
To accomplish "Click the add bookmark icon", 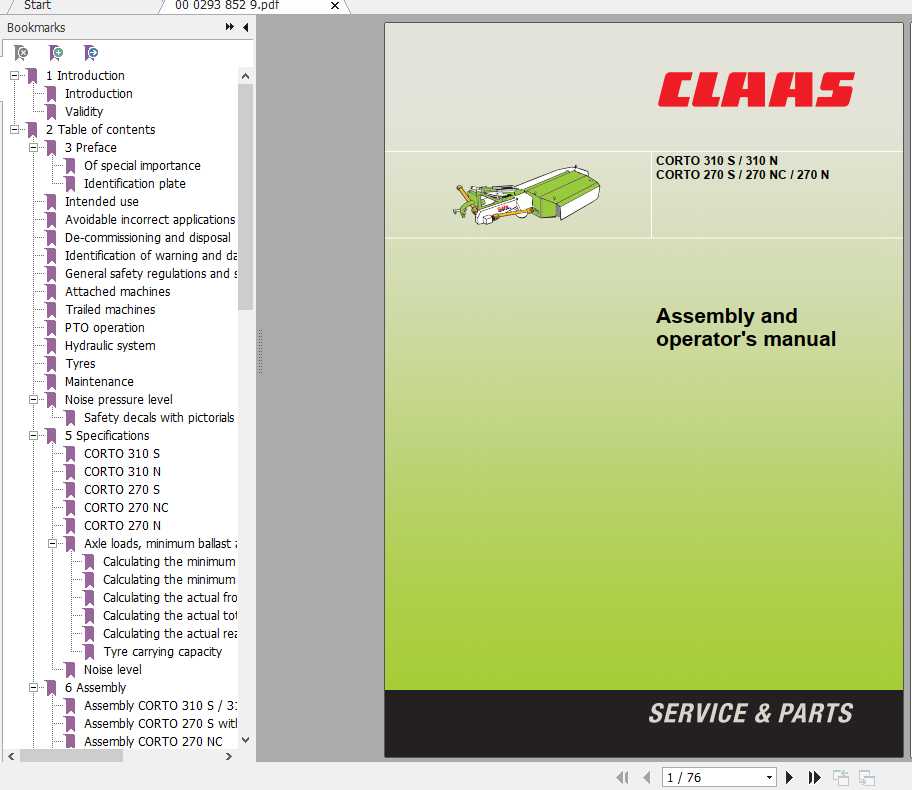I will [56, 53].
